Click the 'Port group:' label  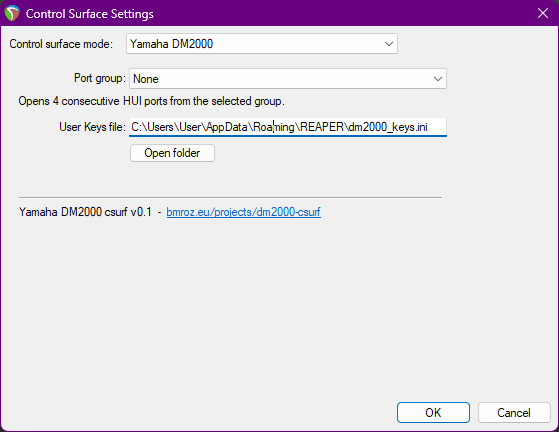pos(100,78)
